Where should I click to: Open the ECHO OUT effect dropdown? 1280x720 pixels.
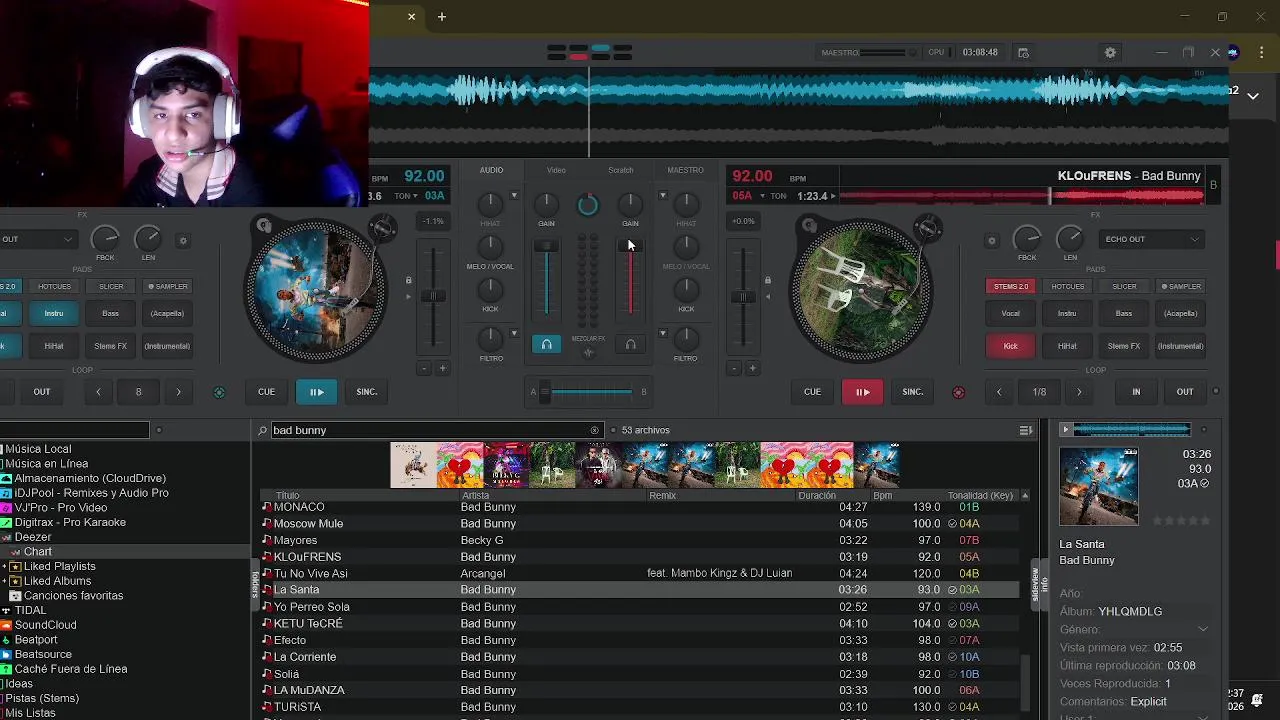1151,240
